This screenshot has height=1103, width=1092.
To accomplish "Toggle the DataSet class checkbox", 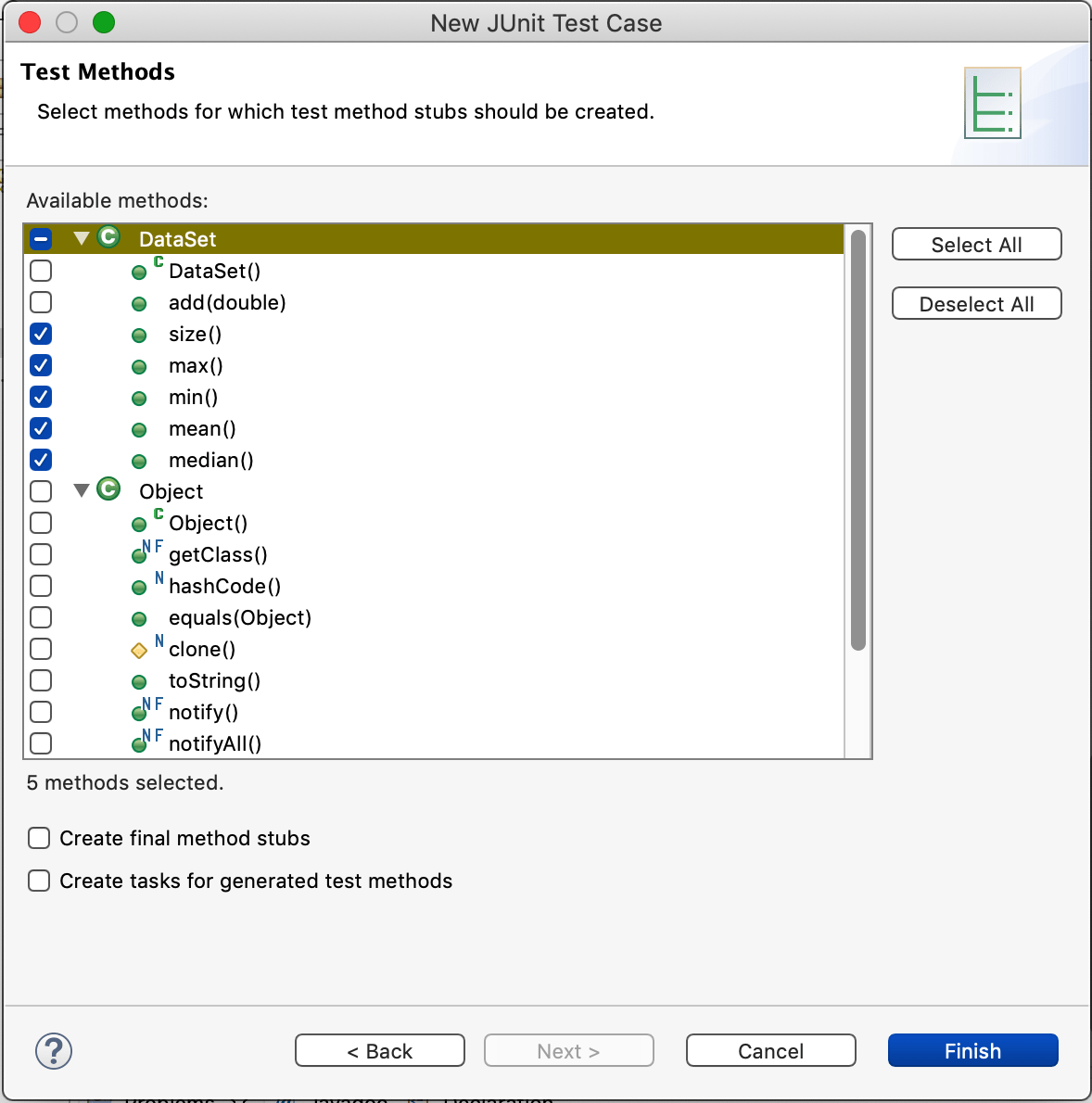I will click(x=41, y=239).
